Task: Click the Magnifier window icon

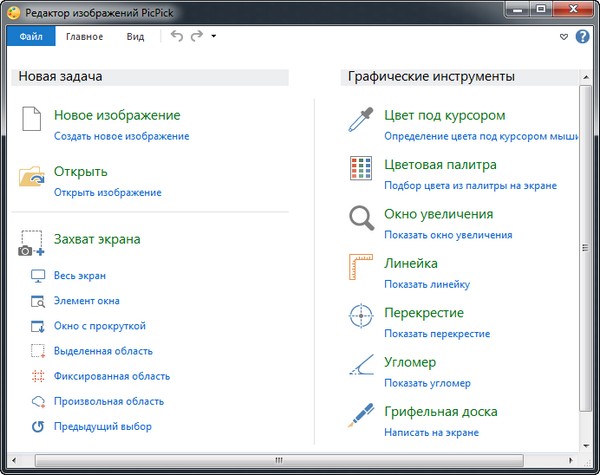Action: pyautogui.click(x=360, y=219)
